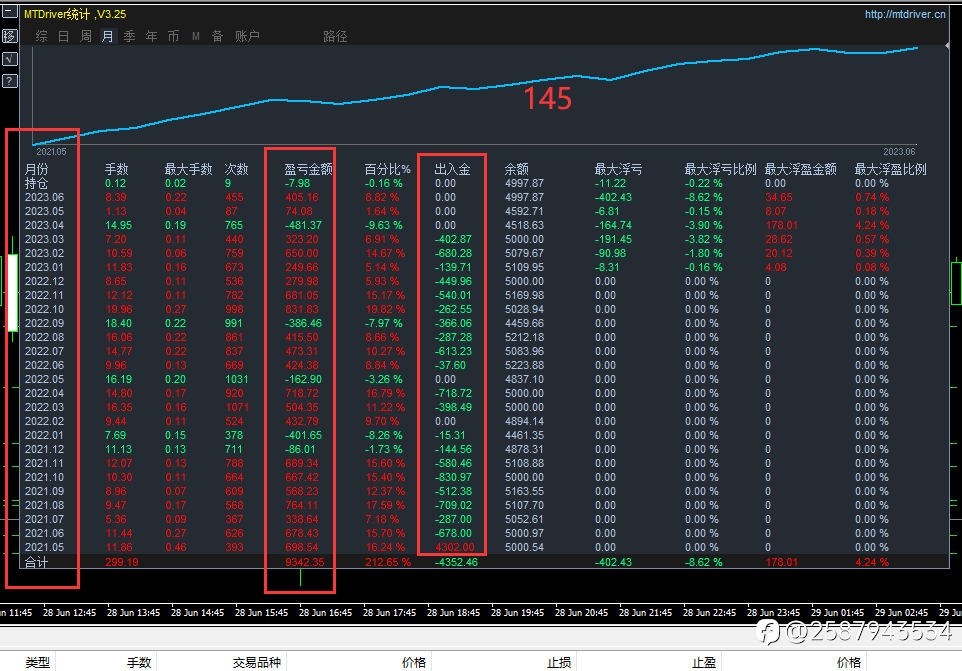Viewport: 962px width, 671px height.
Task: Click the 2021.05 start label under the chart
Action: [x=51, y=151]
